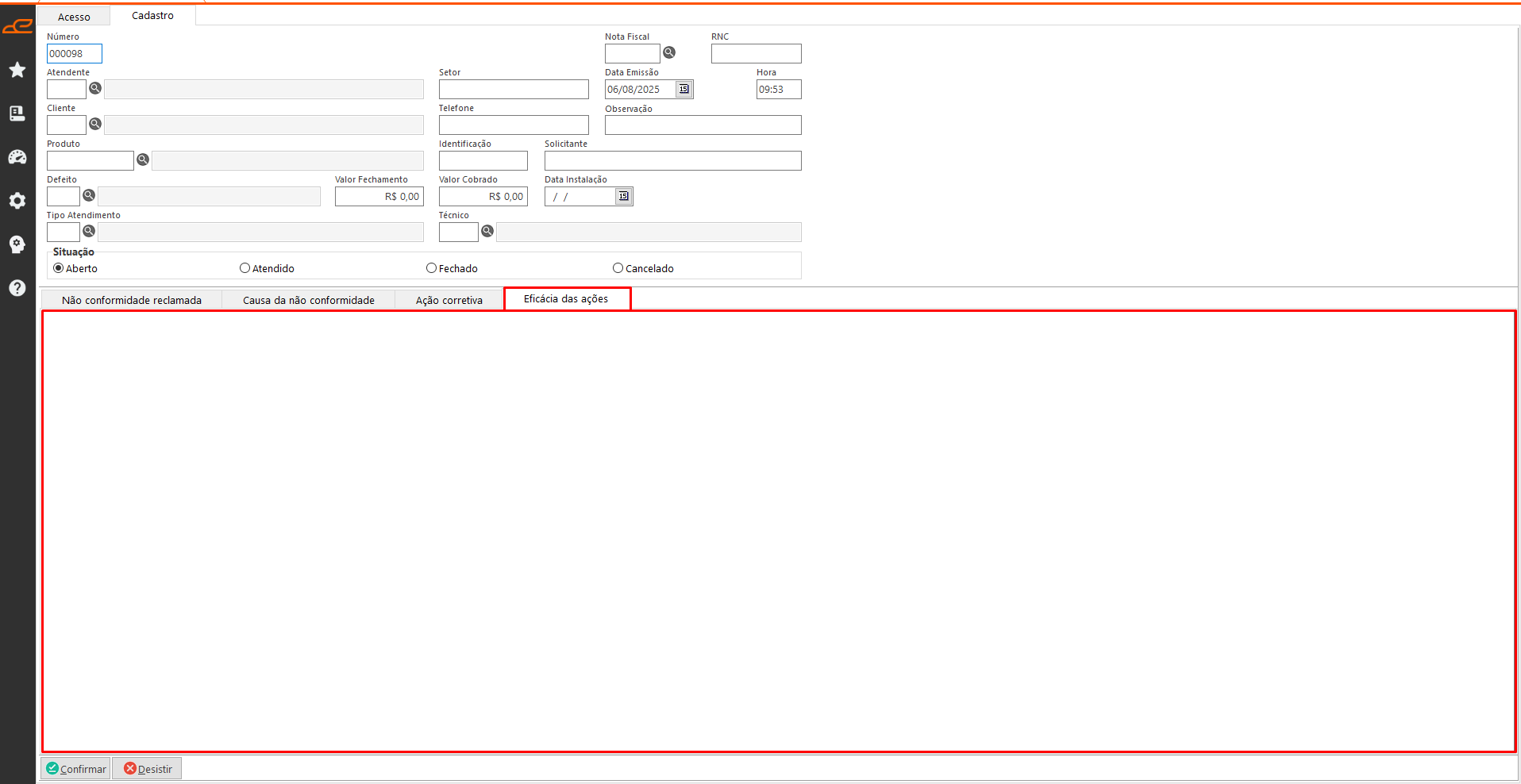1521x784 pixels.
Task: Click the Nota Fiscal search magnifier
Action: (x=669, y=52)
